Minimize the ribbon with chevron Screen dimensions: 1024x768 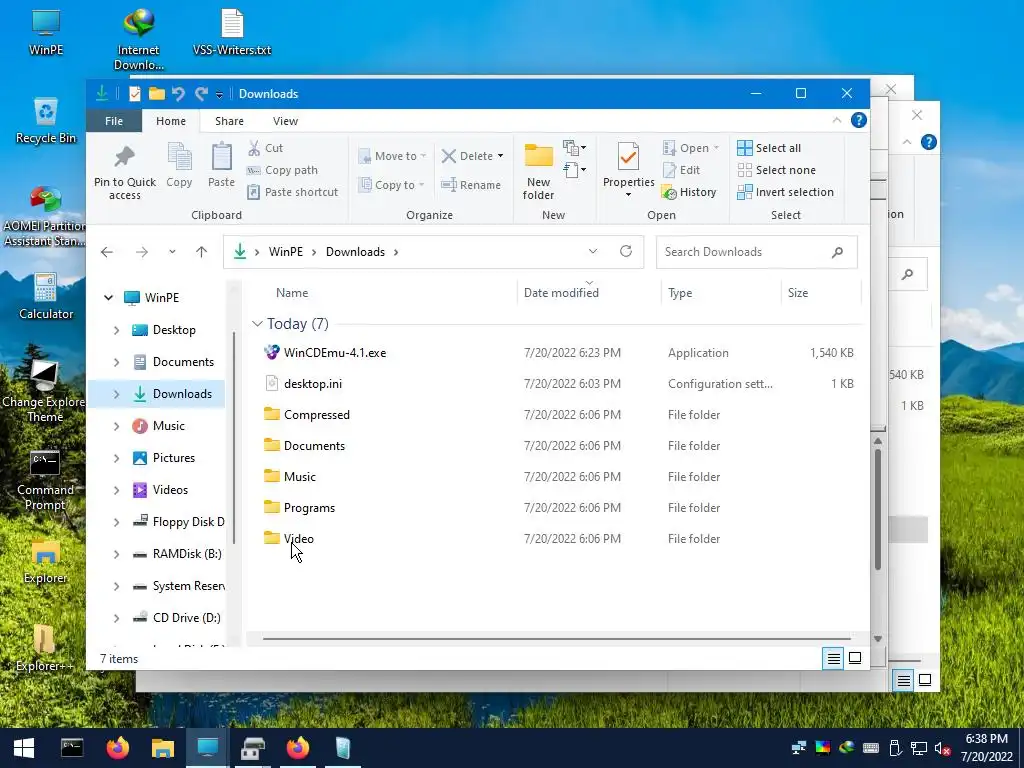click(x=837, y=120)
